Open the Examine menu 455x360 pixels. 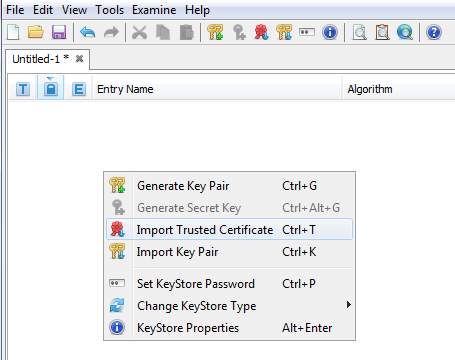tap(154, 10)
